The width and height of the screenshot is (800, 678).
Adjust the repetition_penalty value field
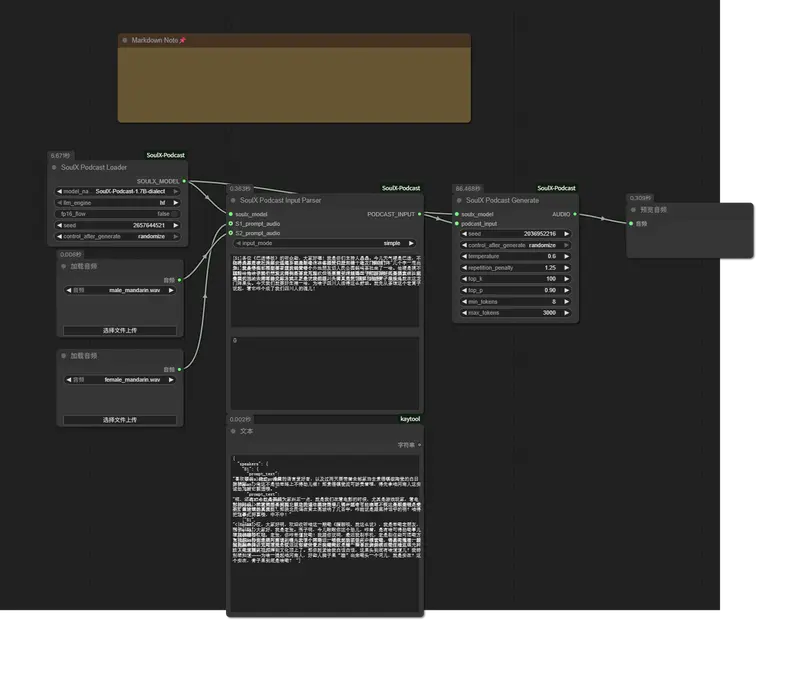(515, 268)
